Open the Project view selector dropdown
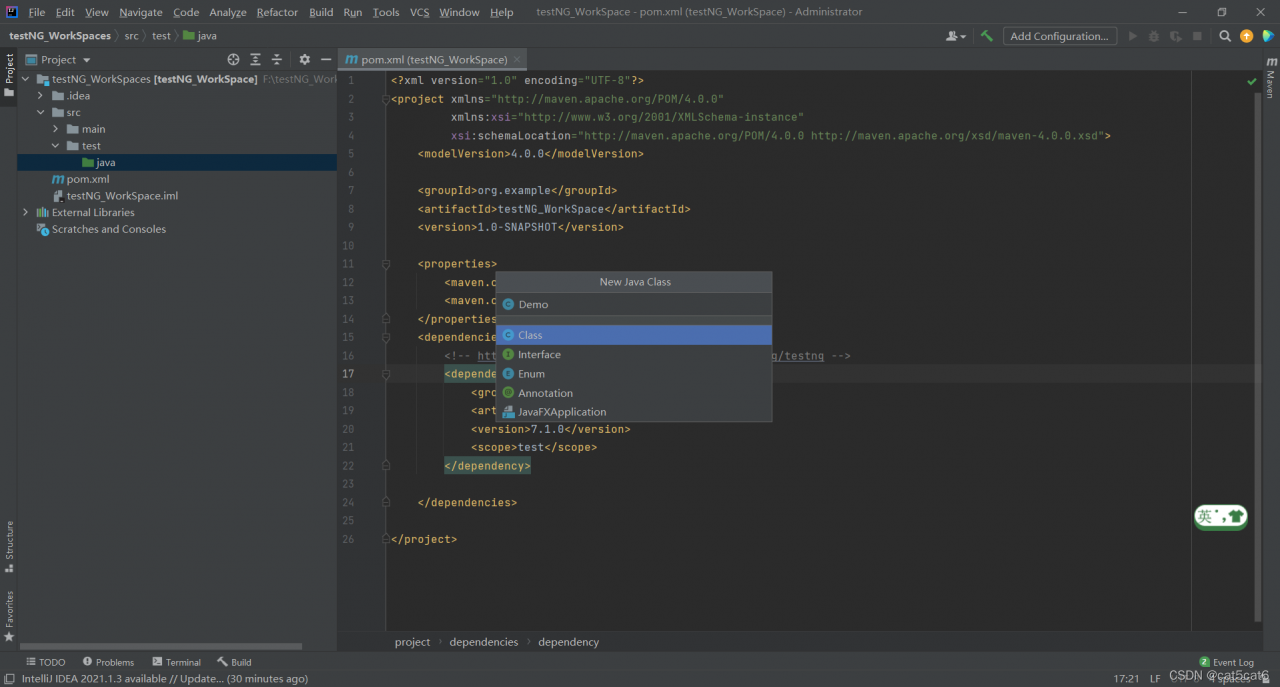Viewport: 1280px width, 687px height. 59,60
